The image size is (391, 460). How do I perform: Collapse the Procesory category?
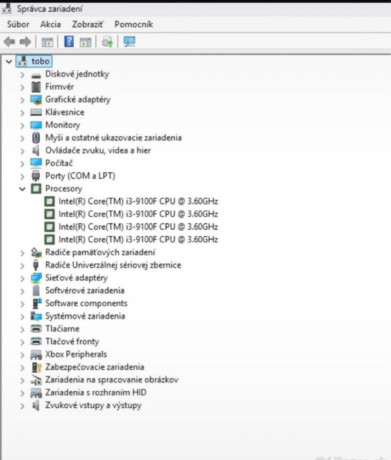coord(22,189)
